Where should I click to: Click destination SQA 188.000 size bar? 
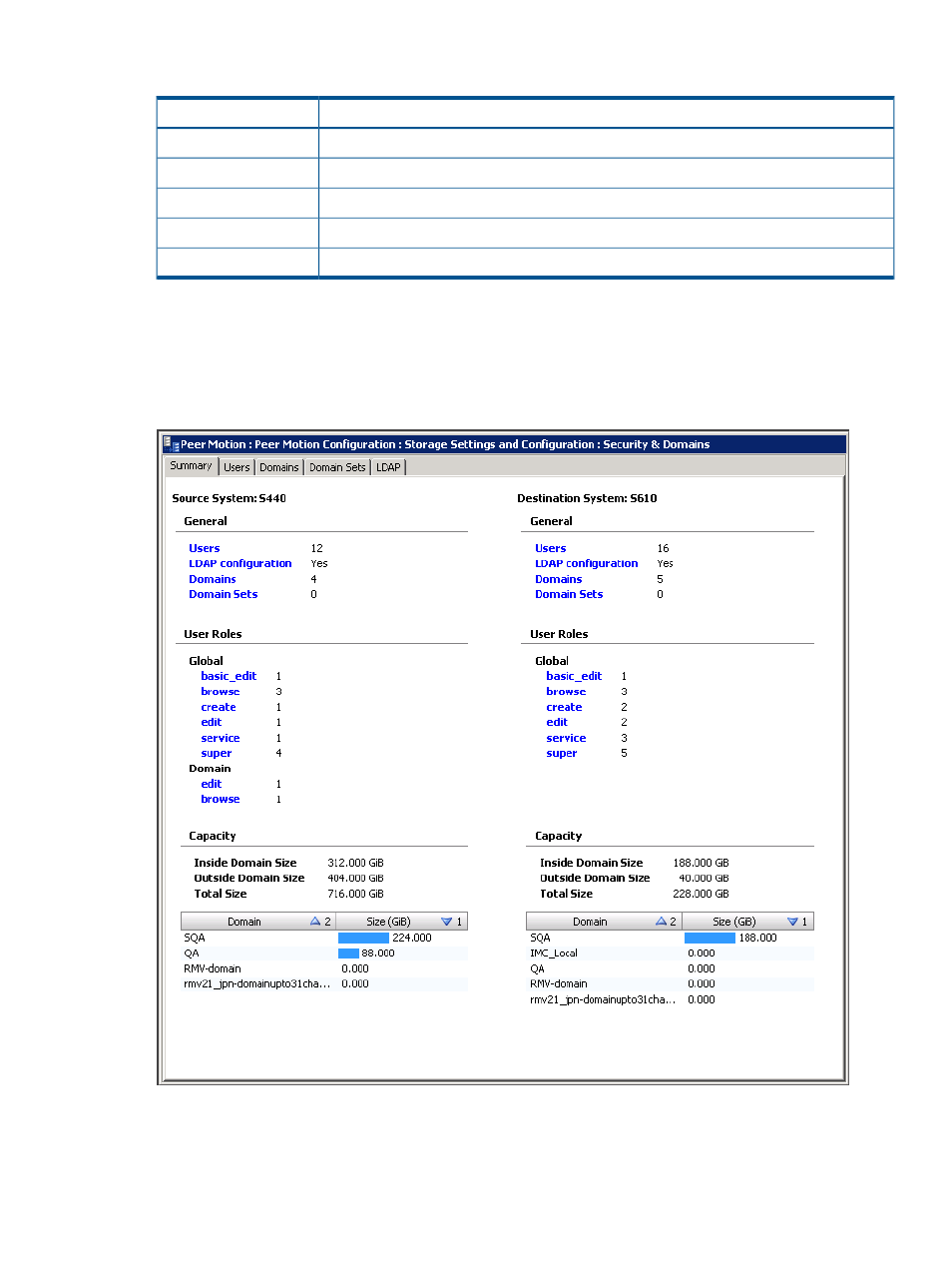click(710, 938)
